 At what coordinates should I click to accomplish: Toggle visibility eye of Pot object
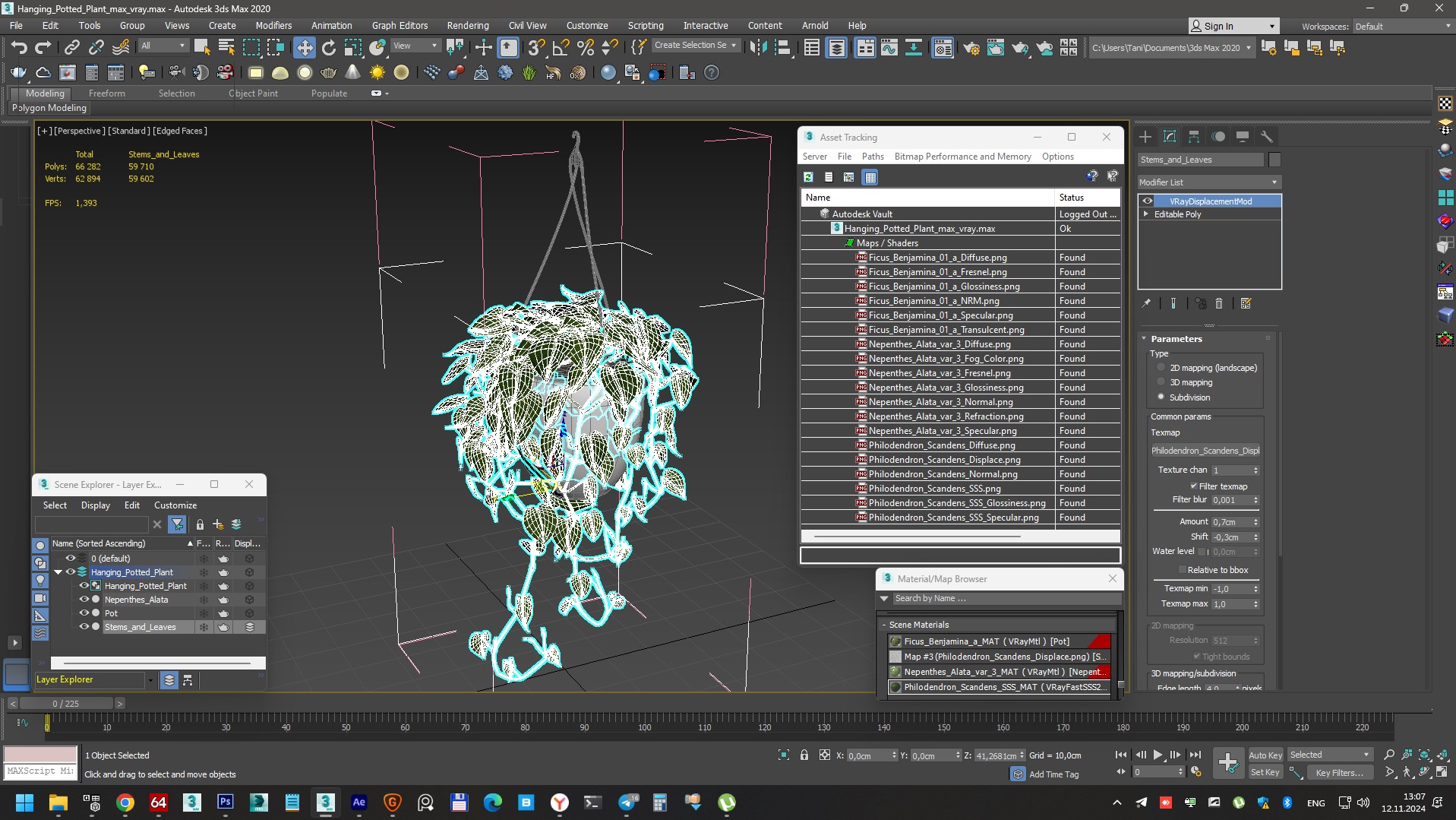point(84,613)
